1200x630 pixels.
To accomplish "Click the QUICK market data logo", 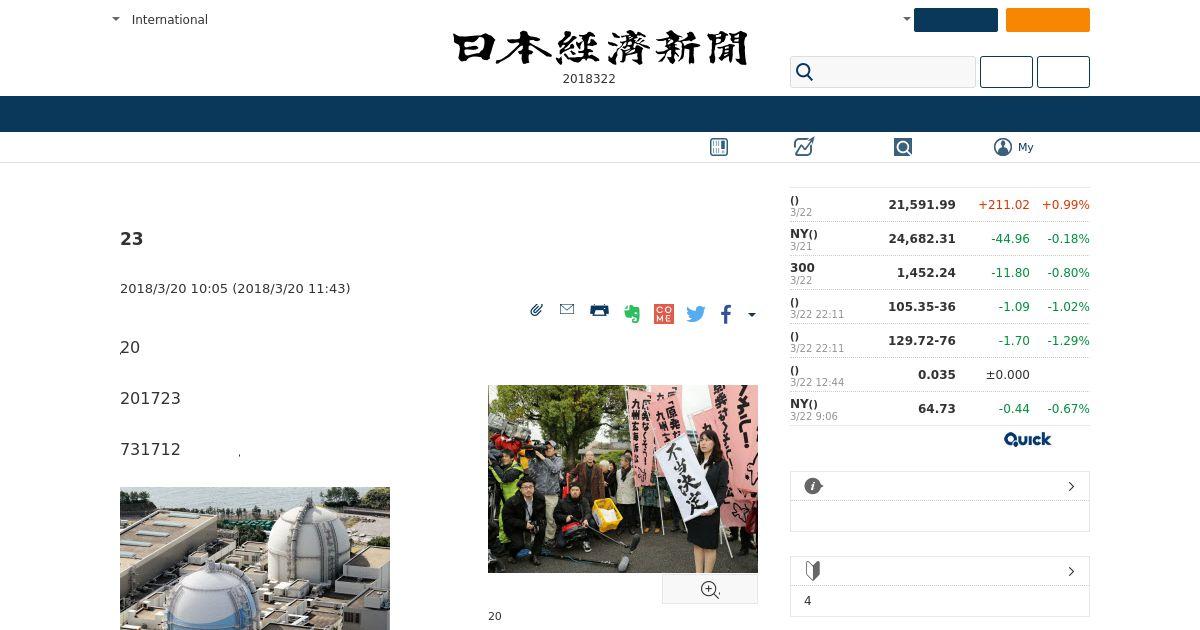I will click(x=1027, y=439).
